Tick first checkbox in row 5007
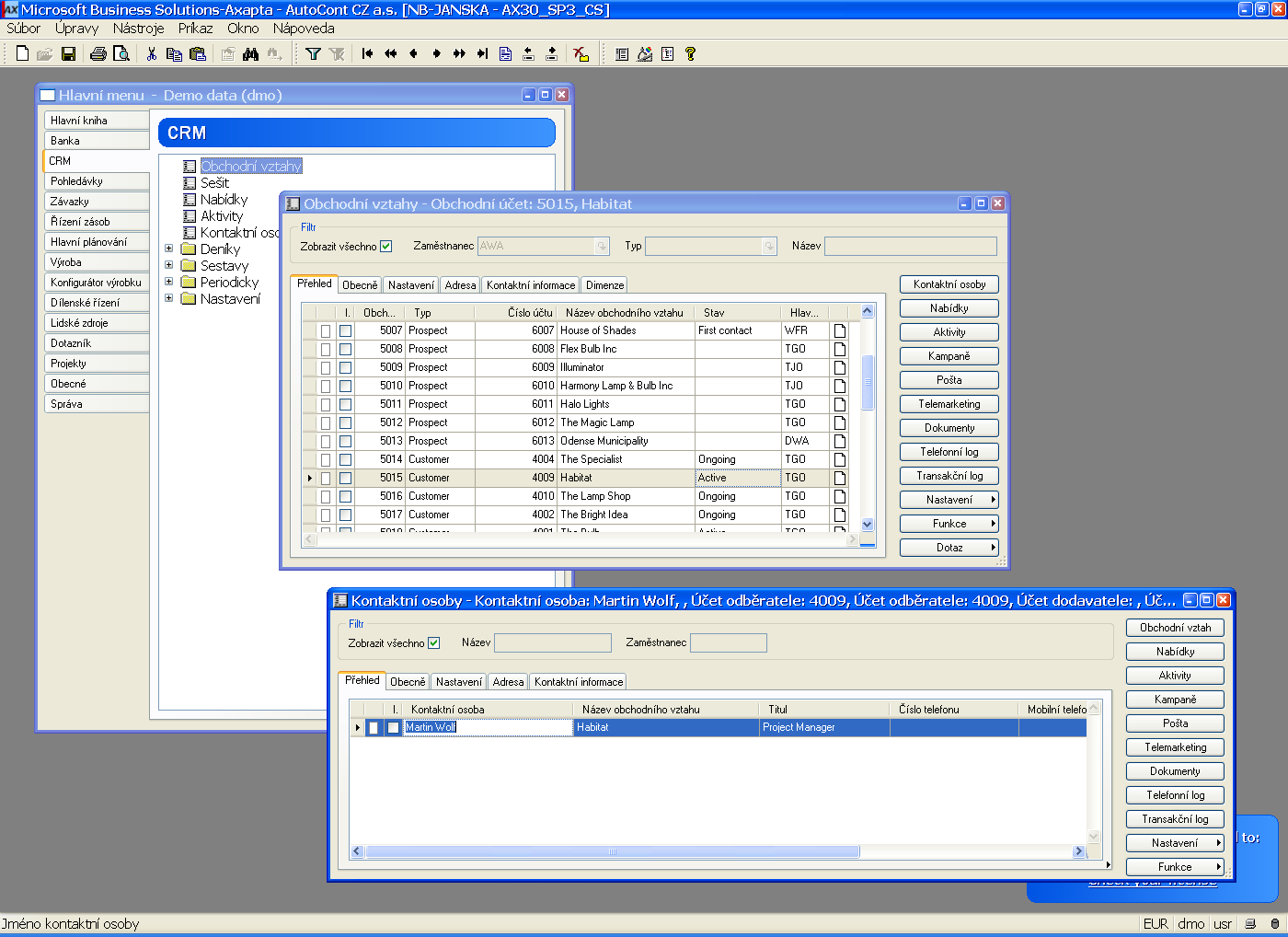This screenshot has width=1288, height=937. click(325, 330)
